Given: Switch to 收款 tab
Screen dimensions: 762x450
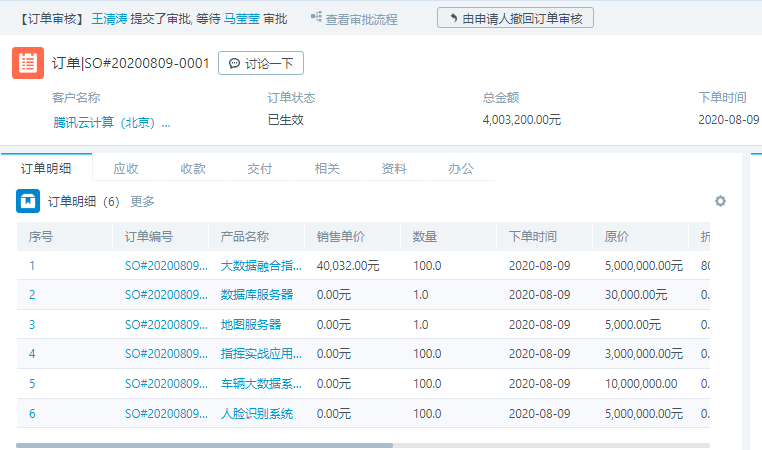Looking at the screenshot, I should [x=193, y=169].
